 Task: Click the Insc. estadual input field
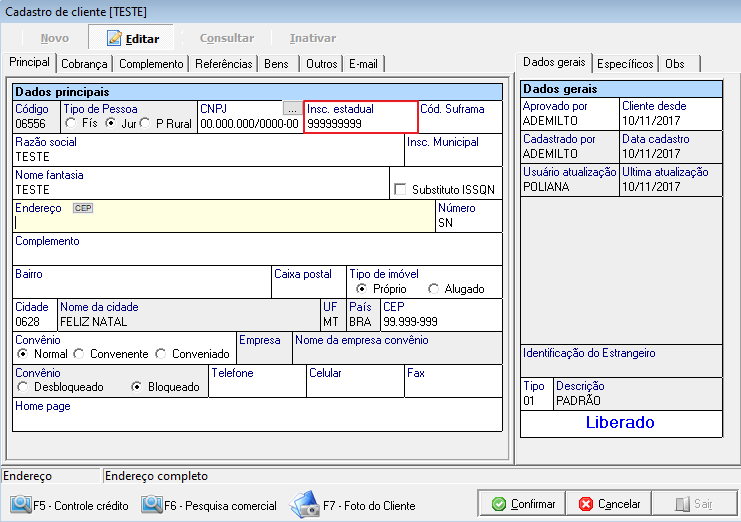[x=360, y=124]
